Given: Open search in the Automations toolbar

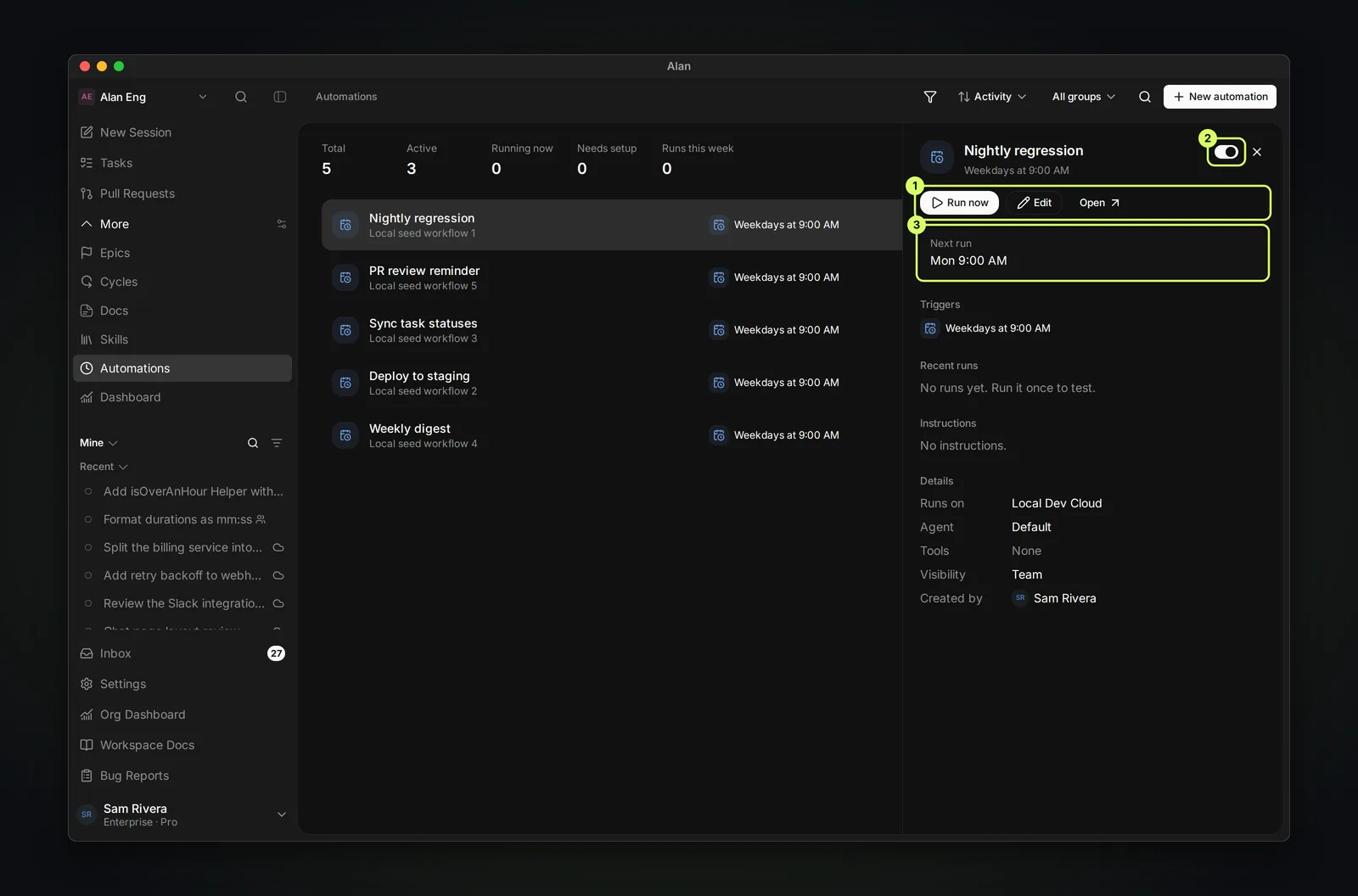Looking at the screenshot, I should 1145,97.
